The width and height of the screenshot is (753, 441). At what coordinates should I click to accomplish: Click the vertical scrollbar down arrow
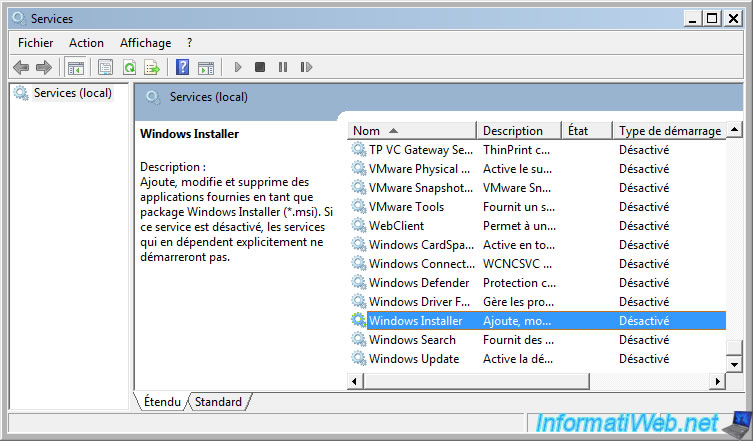(x=734, y=364)
